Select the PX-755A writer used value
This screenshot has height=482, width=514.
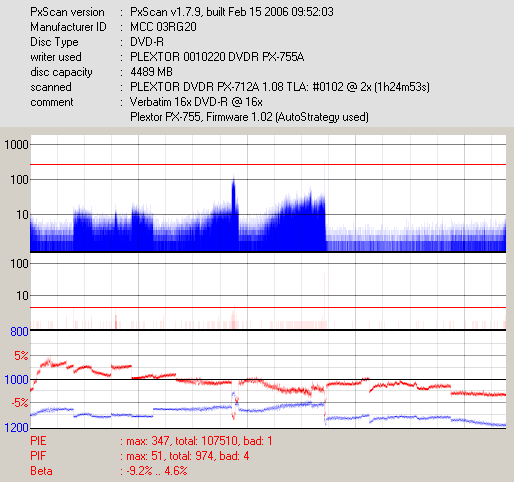(217, 57)
